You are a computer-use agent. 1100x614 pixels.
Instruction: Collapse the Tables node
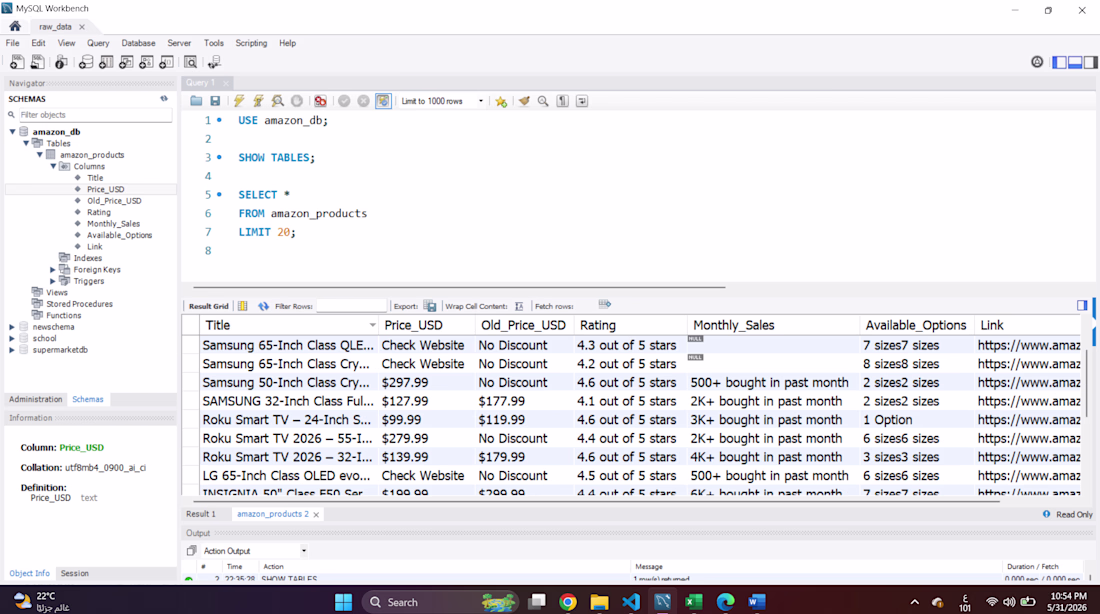(26, 143)
